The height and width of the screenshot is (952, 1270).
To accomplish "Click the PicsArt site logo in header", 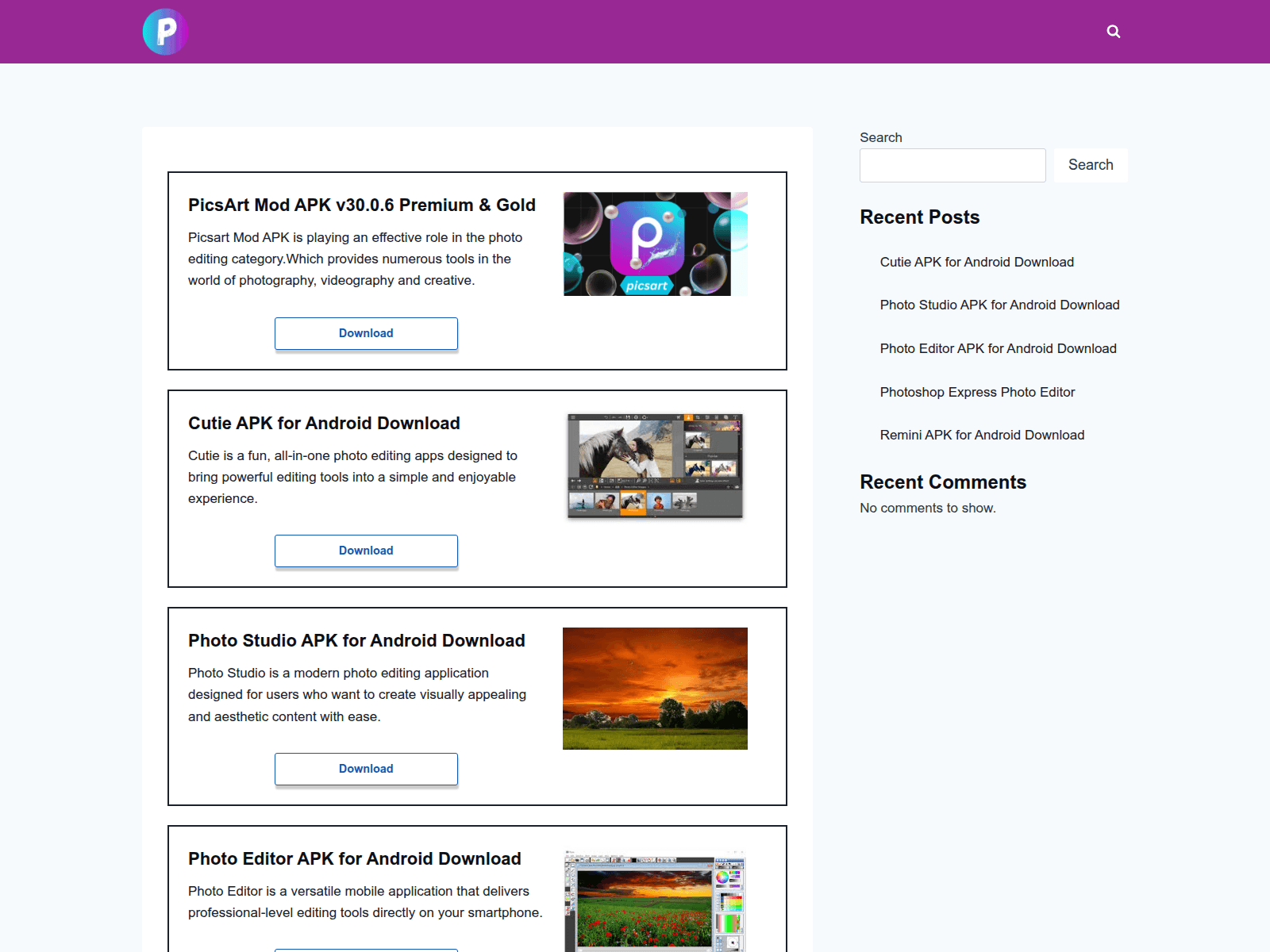I will 165,32.
